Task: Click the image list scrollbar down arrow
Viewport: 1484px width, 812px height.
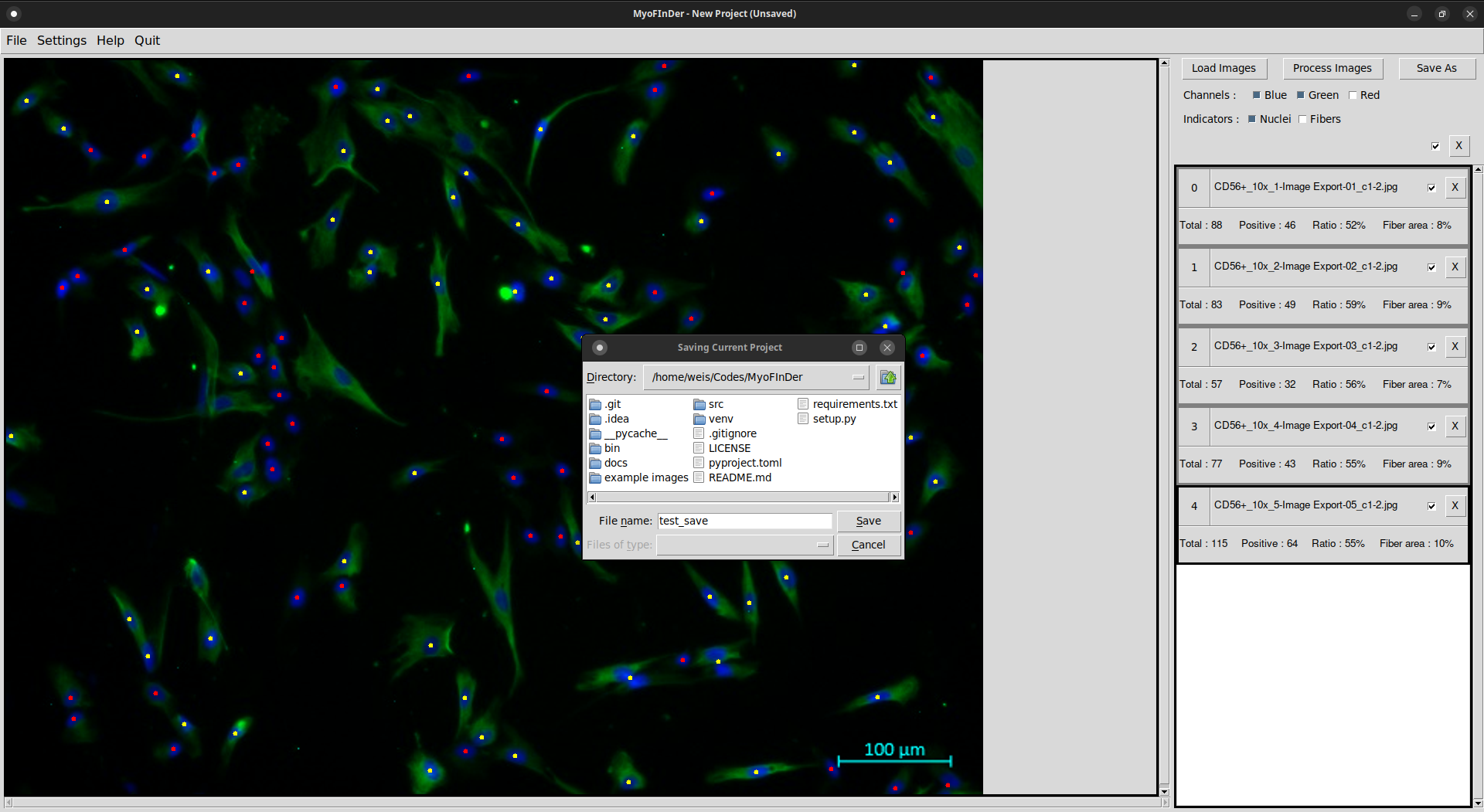Action: pyautogui.click(x=1479, y=804)
